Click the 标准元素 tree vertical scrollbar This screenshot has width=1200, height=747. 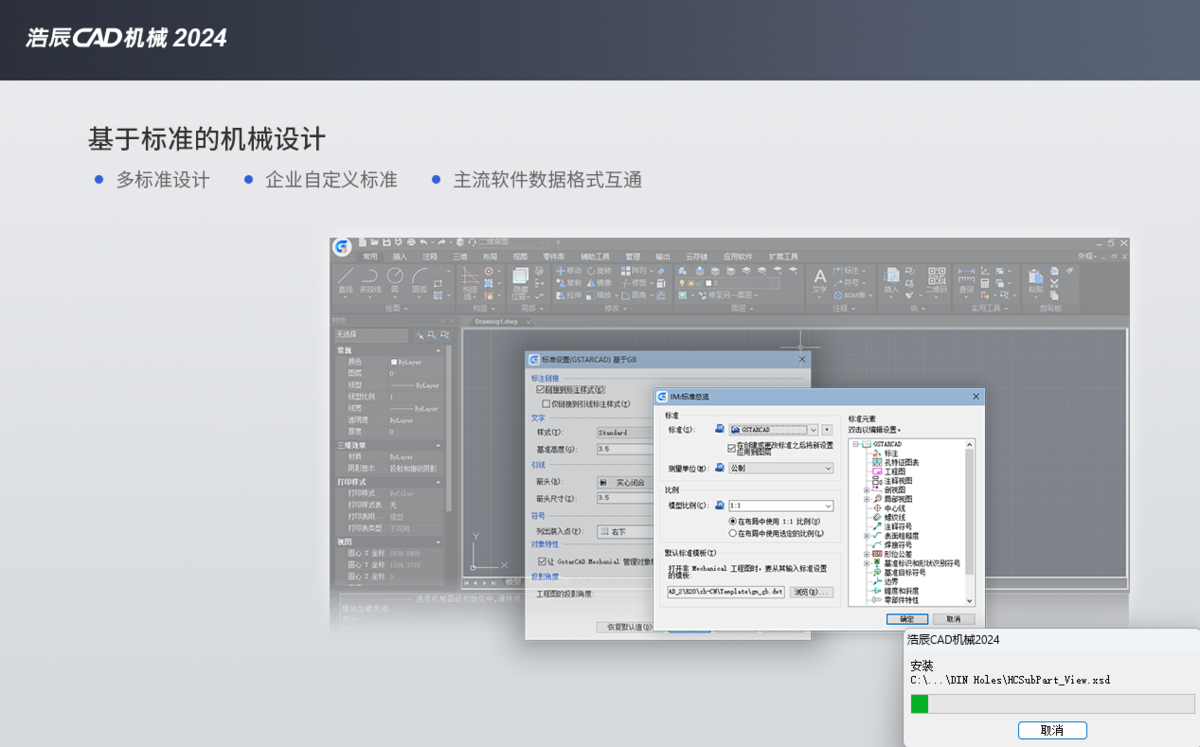click(969, 522)
